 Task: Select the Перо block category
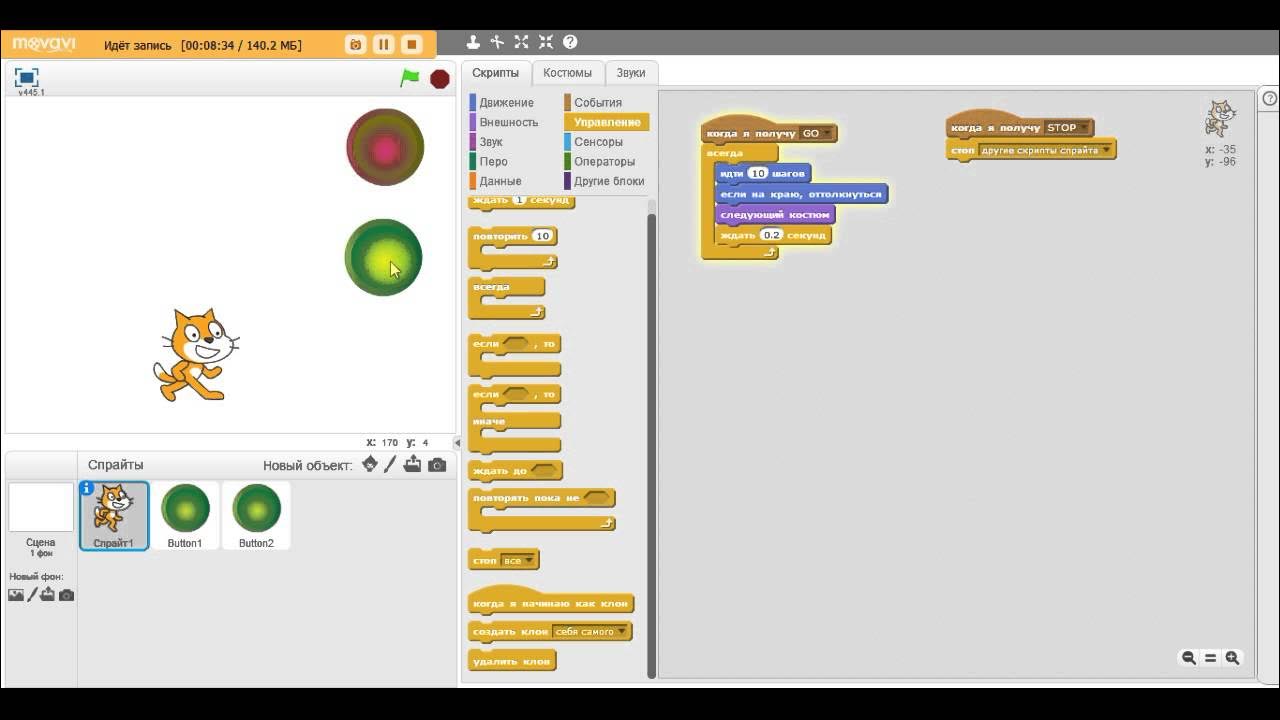[x=493, y=161]
